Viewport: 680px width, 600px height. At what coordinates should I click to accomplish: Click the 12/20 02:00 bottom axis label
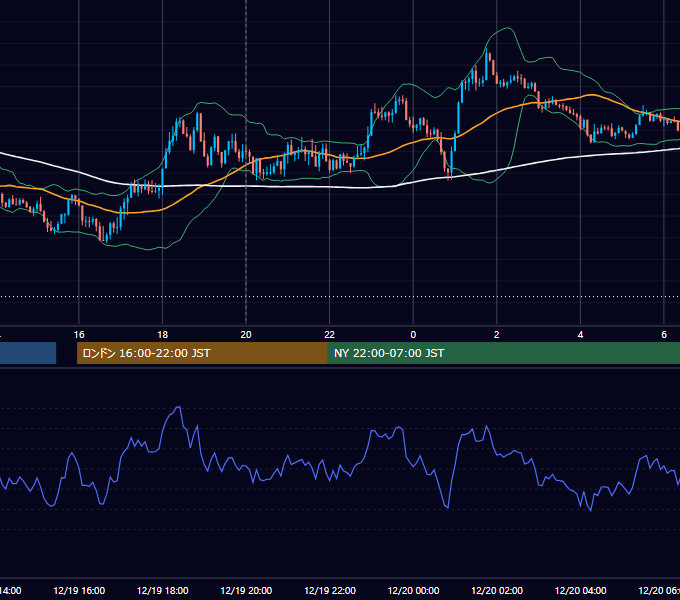[x=497, y=590]
